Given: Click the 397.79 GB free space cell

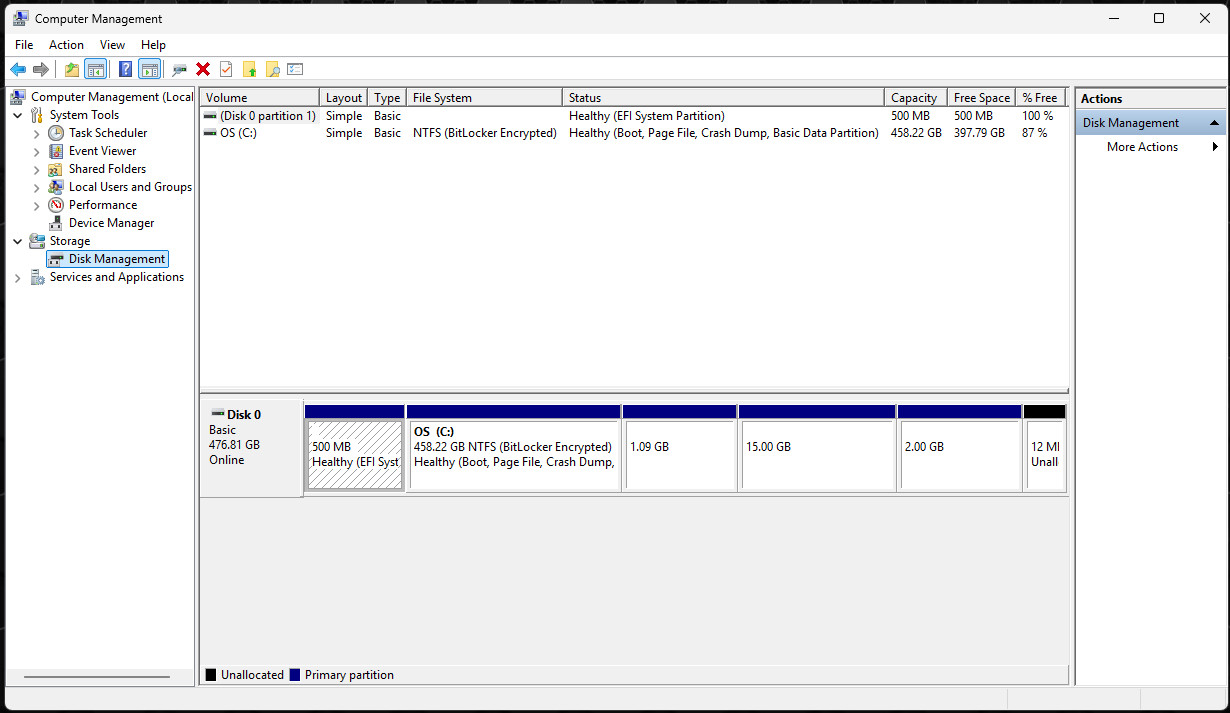Looking at the screenshot, I should 979,133.
